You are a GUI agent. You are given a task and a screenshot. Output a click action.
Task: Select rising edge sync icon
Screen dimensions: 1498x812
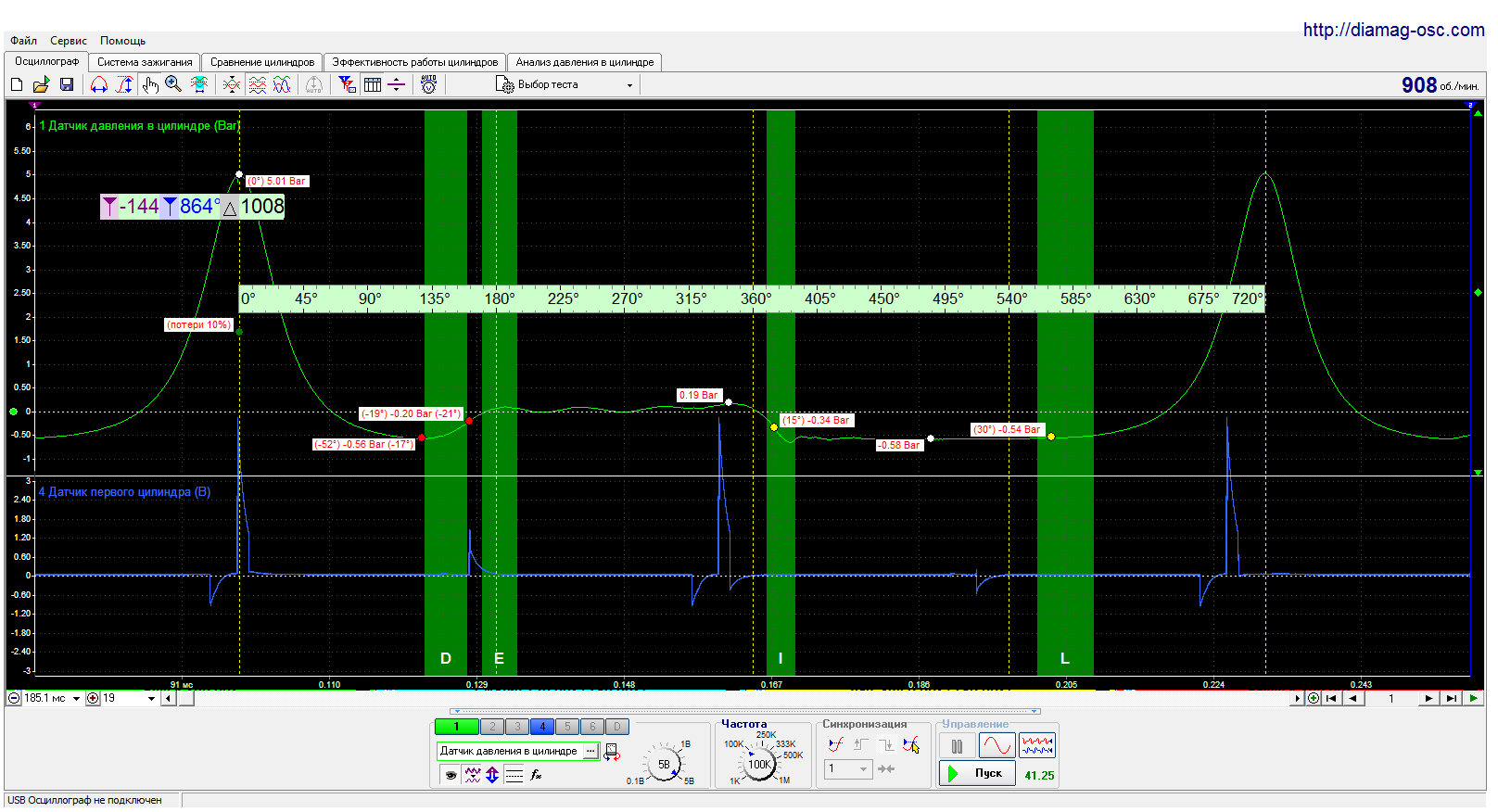[860, 744]
